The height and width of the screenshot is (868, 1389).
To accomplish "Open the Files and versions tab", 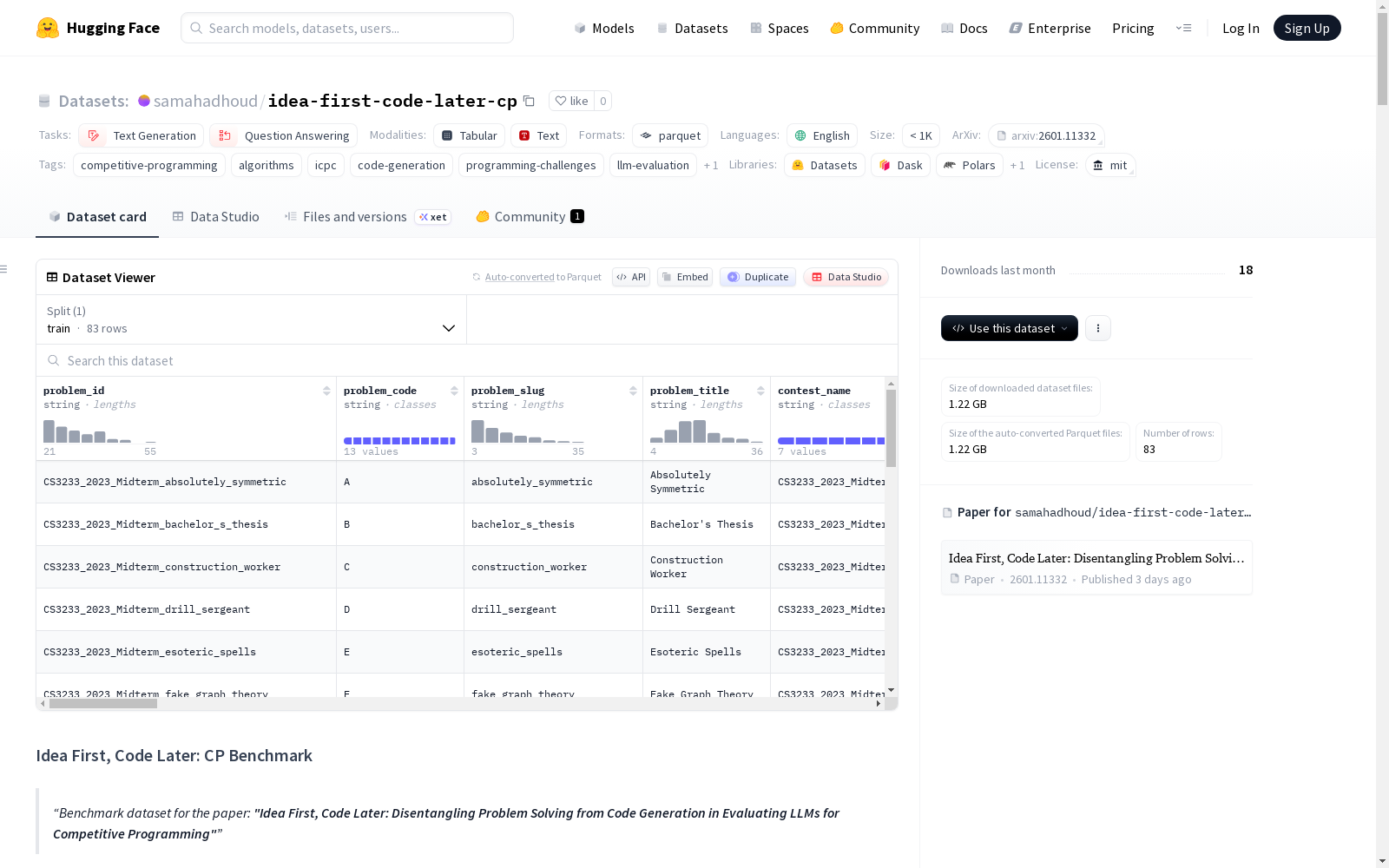I will (x=367, y=217).
